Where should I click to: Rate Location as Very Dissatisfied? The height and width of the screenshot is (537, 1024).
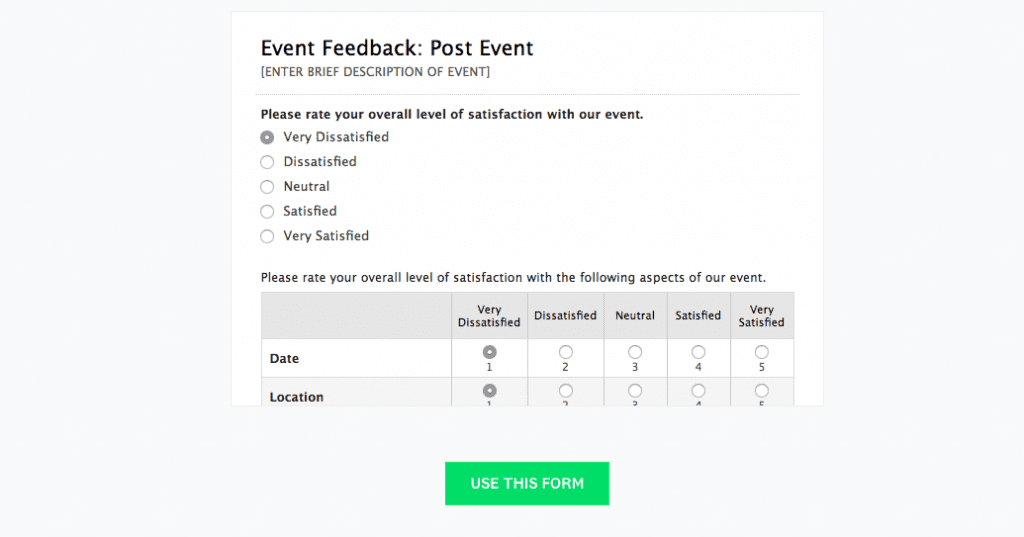tap(489, 391)
